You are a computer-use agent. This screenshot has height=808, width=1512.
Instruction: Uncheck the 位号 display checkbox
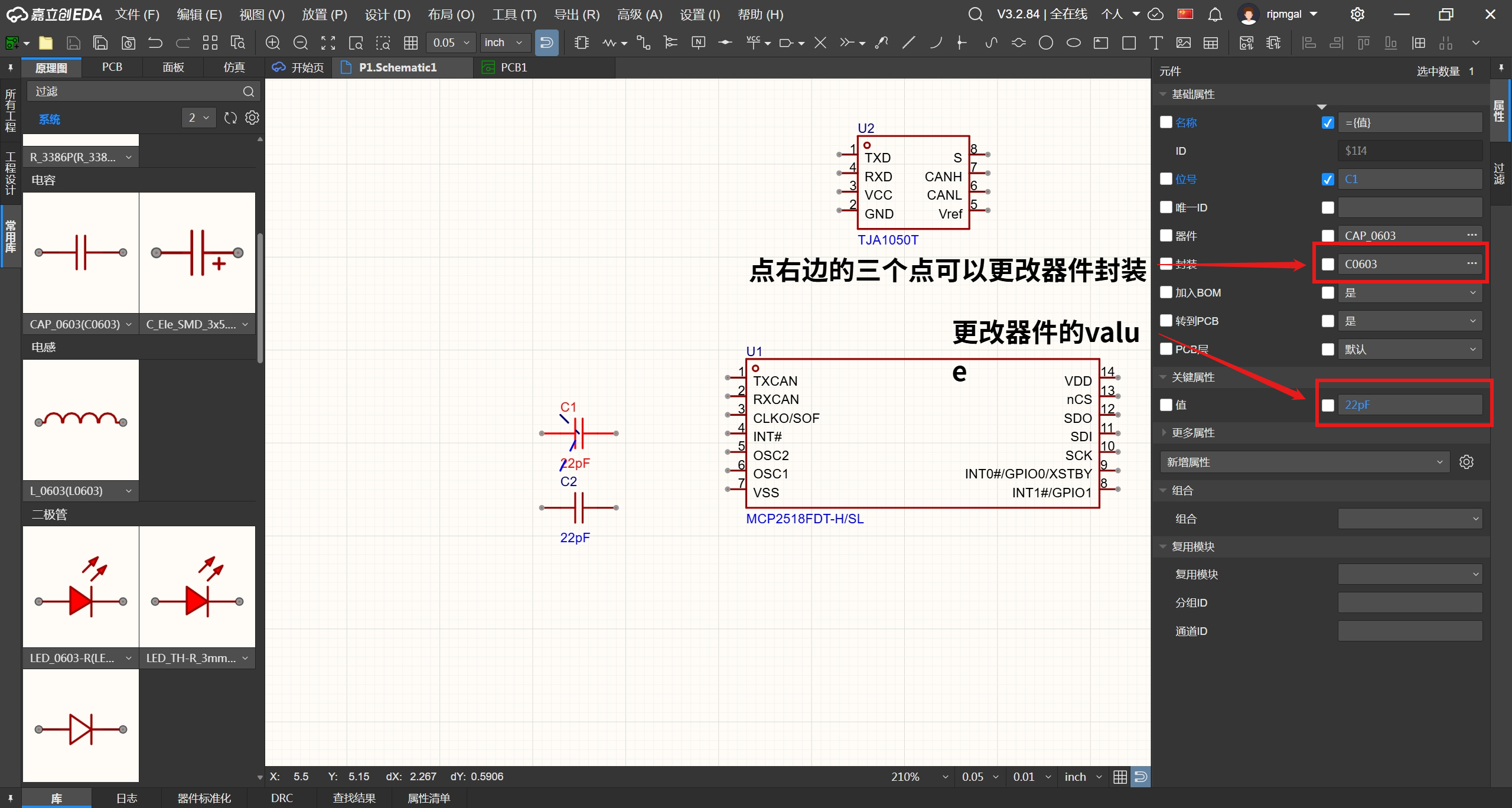(x=1328, y=180)
